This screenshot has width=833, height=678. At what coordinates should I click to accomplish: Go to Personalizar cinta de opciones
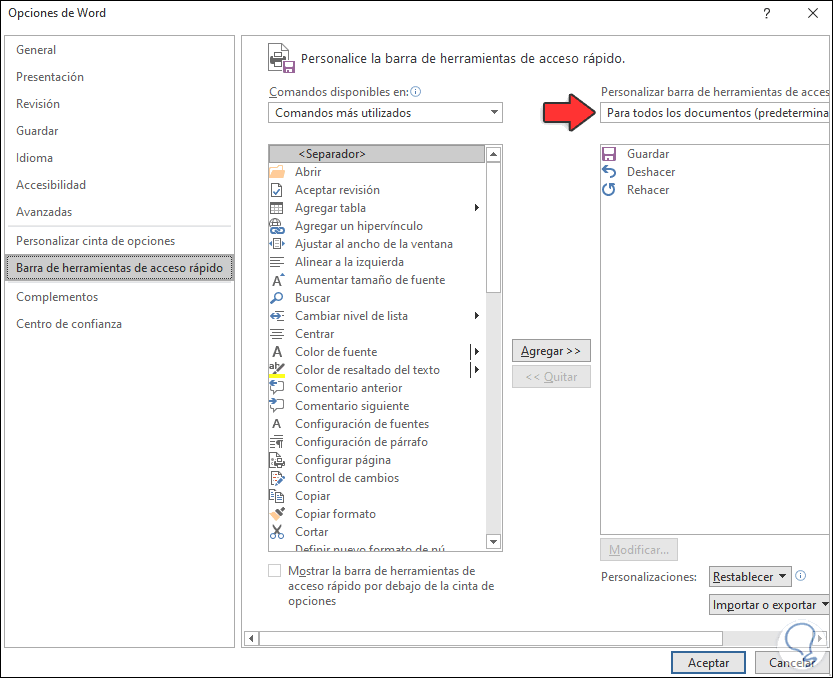pos(96,241)
